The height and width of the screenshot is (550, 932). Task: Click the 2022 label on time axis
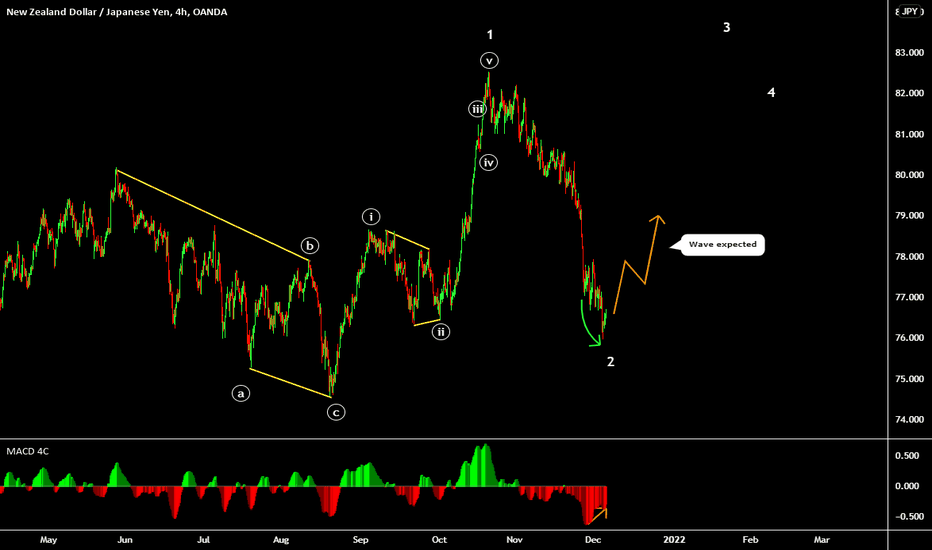point(674,540)
